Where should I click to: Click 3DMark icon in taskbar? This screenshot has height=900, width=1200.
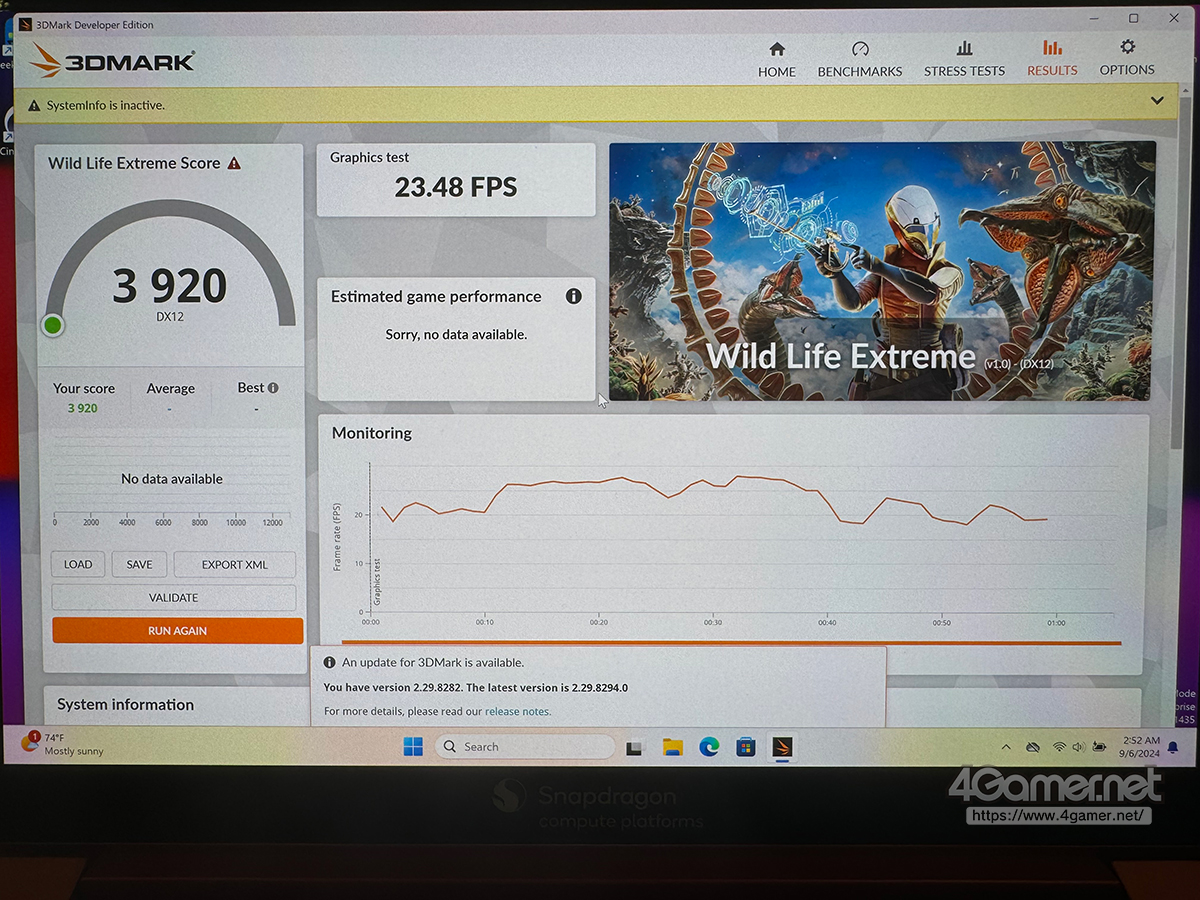point(783,746)
